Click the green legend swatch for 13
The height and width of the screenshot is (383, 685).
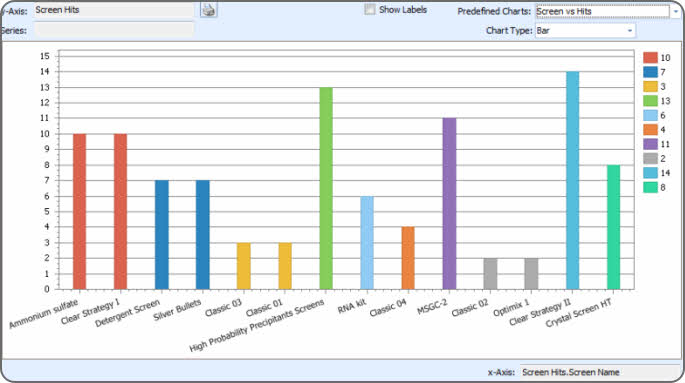[650, 101]
